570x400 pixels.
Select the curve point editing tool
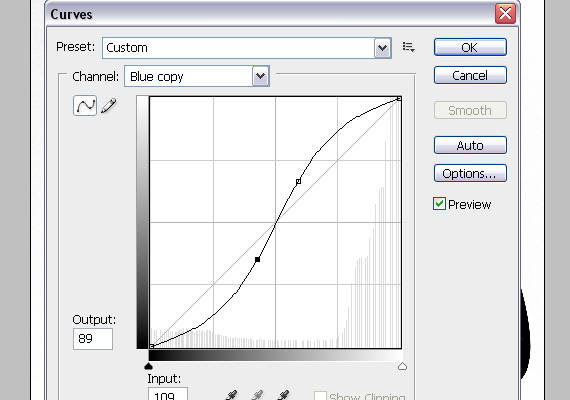click(x=85, y=106)
